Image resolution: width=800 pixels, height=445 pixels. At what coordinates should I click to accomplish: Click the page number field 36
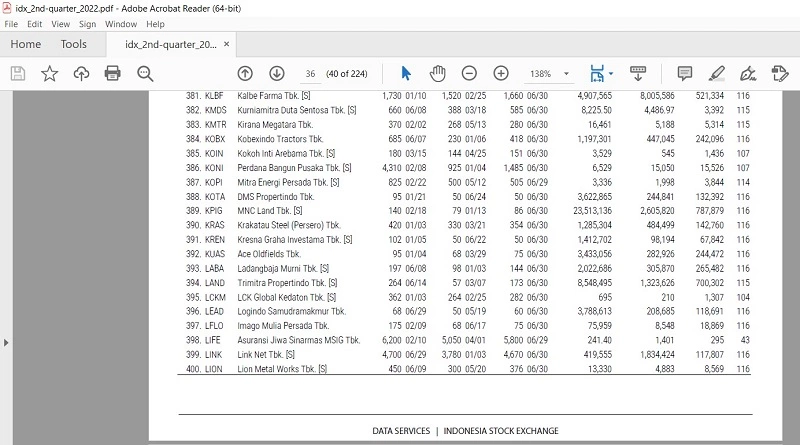[x=310, y=73]
